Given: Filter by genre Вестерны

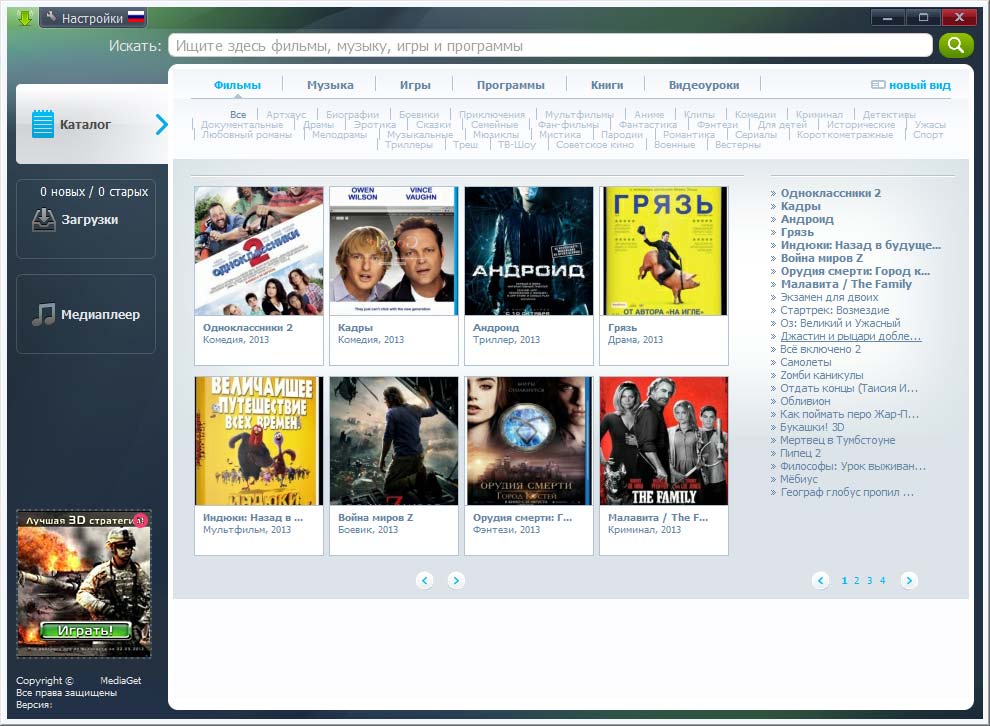Looking at the screenshot, I should 737,145.
